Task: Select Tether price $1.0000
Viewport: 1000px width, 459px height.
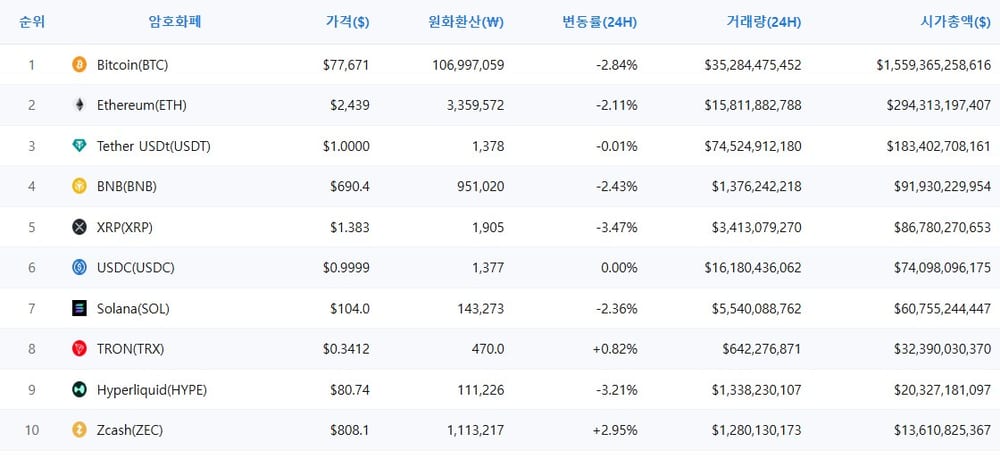Action: tap(346, 146)
